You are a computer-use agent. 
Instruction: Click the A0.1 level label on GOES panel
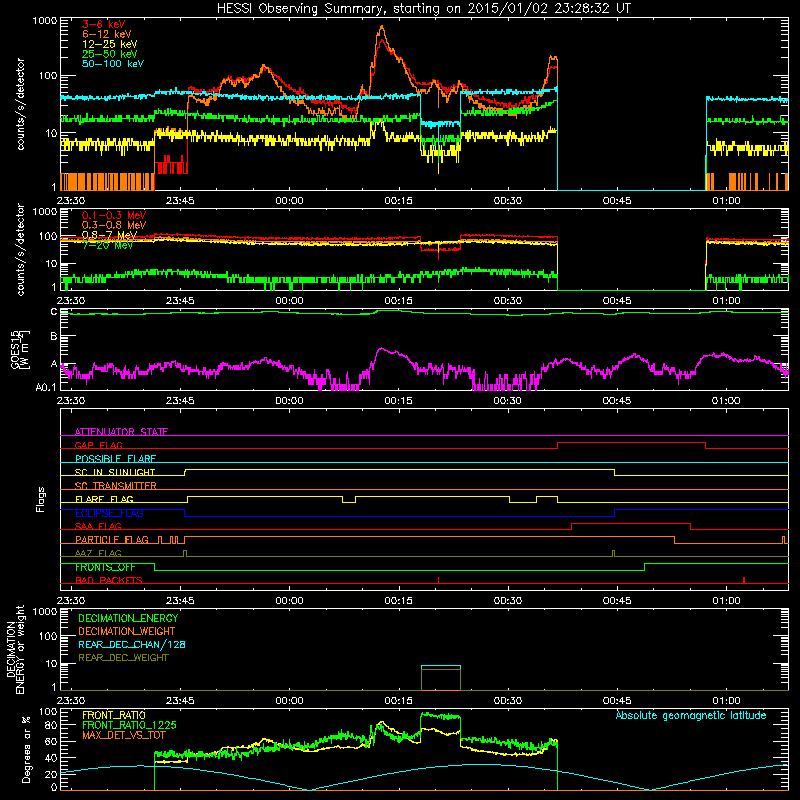point(46,388)
